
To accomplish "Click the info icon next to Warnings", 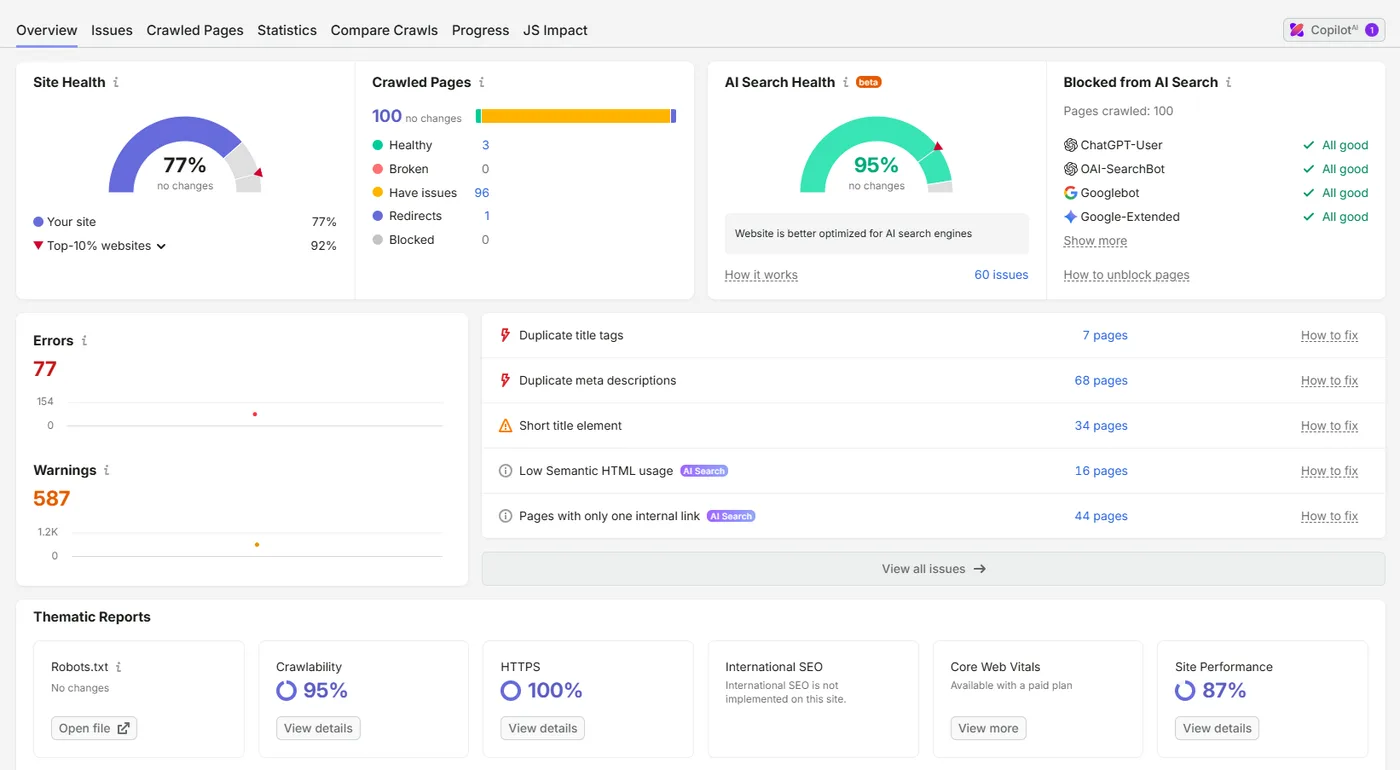I will [x=107, y=470].
